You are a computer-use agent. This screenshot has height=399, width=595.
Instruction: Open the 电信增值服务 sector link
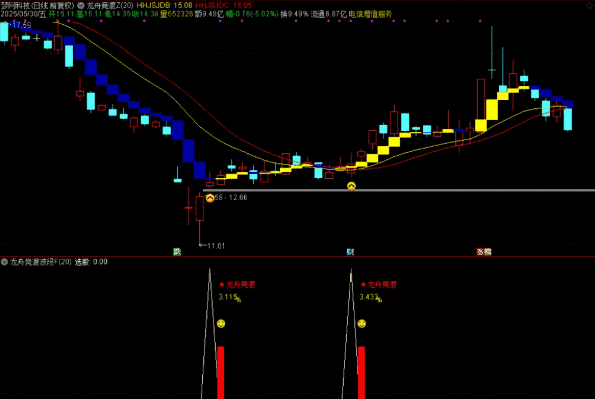point(370,14)
